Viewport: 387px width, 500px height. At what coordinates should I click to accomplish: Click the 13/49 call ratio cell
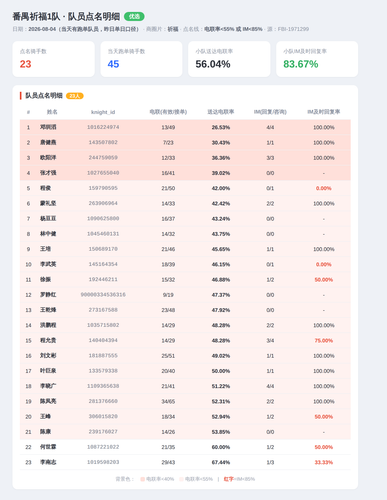coord(168,127)
